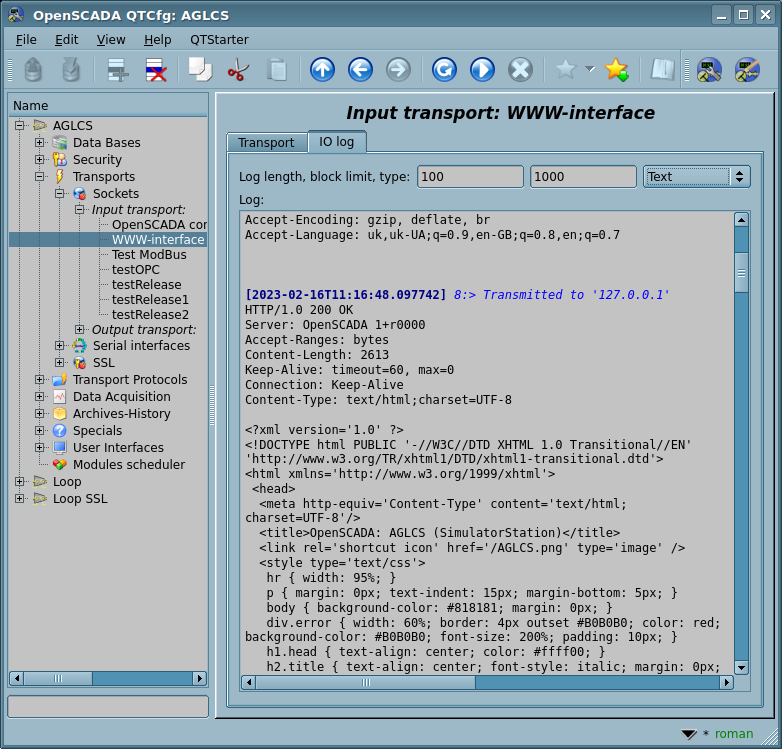Click the log length field showing 100
Viewport: 782px width, 749px height.
(x=470, y=177)
